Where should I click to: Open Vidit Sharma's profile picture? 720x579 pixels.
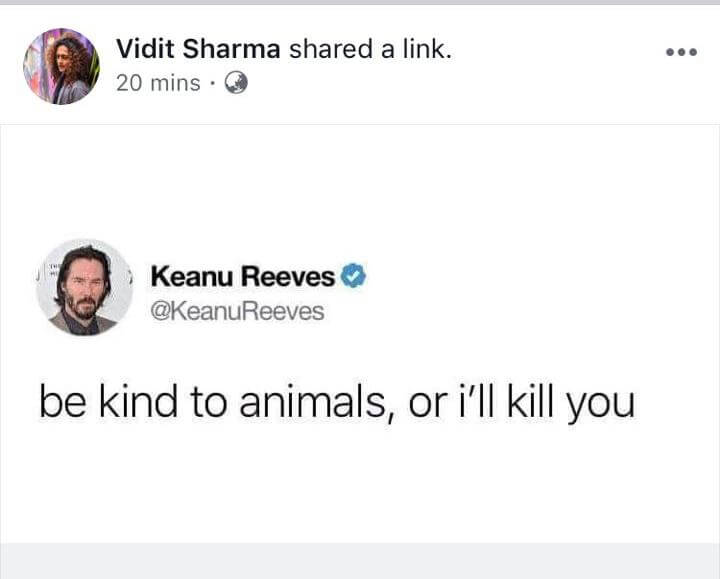62,66
